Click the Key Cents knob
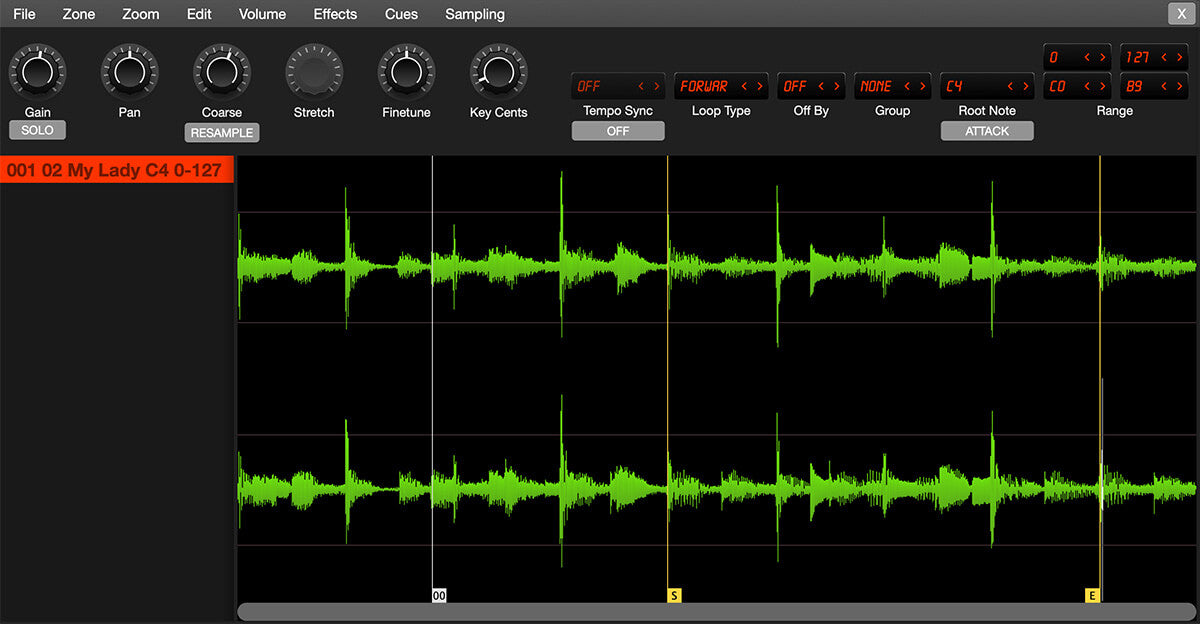The height and width of the screenshot is (624, 1200). [498, 71]
